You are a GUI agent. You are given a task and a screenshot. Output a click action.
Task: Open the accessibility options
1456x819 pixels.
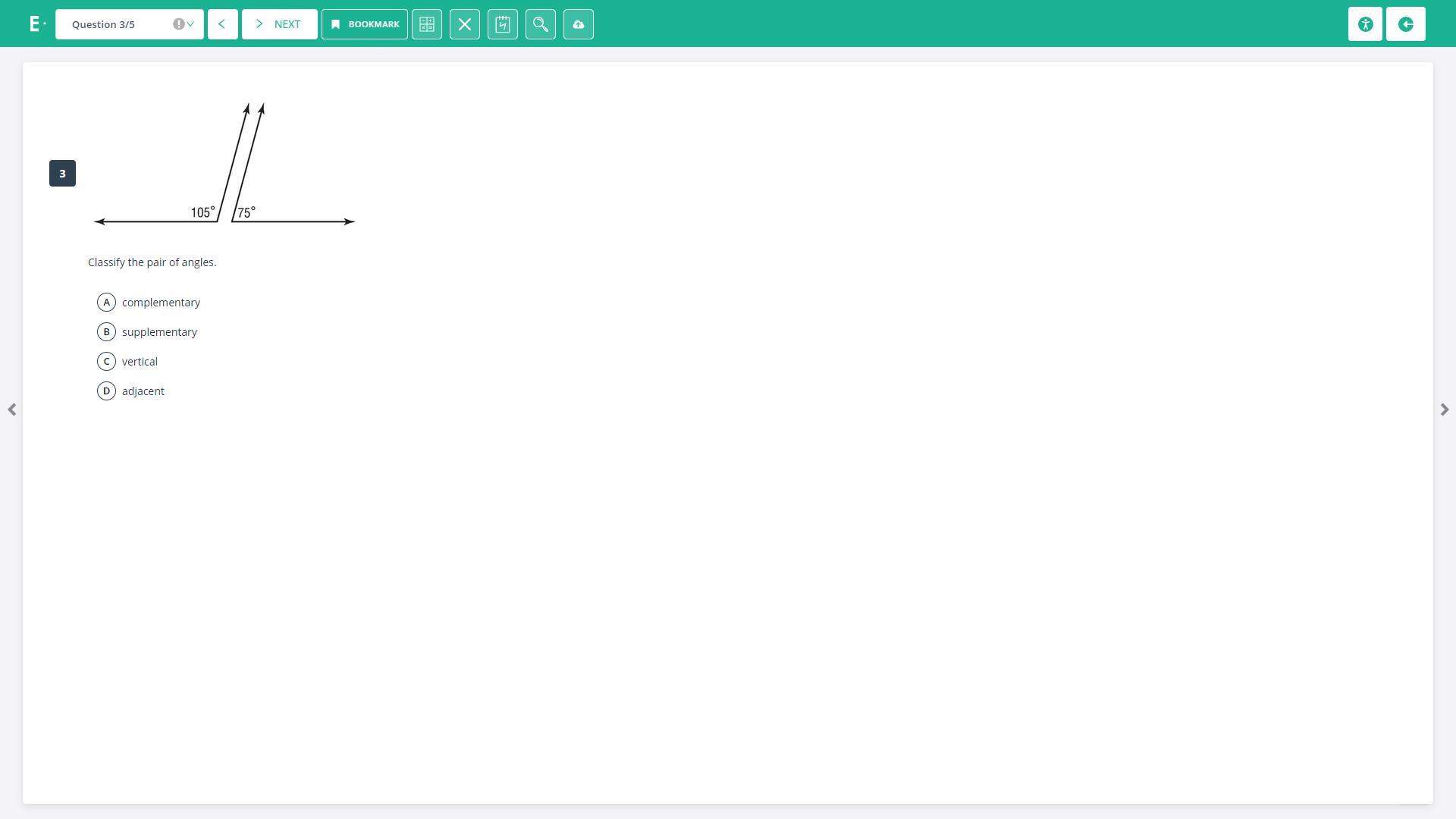tap(1365, 24)
